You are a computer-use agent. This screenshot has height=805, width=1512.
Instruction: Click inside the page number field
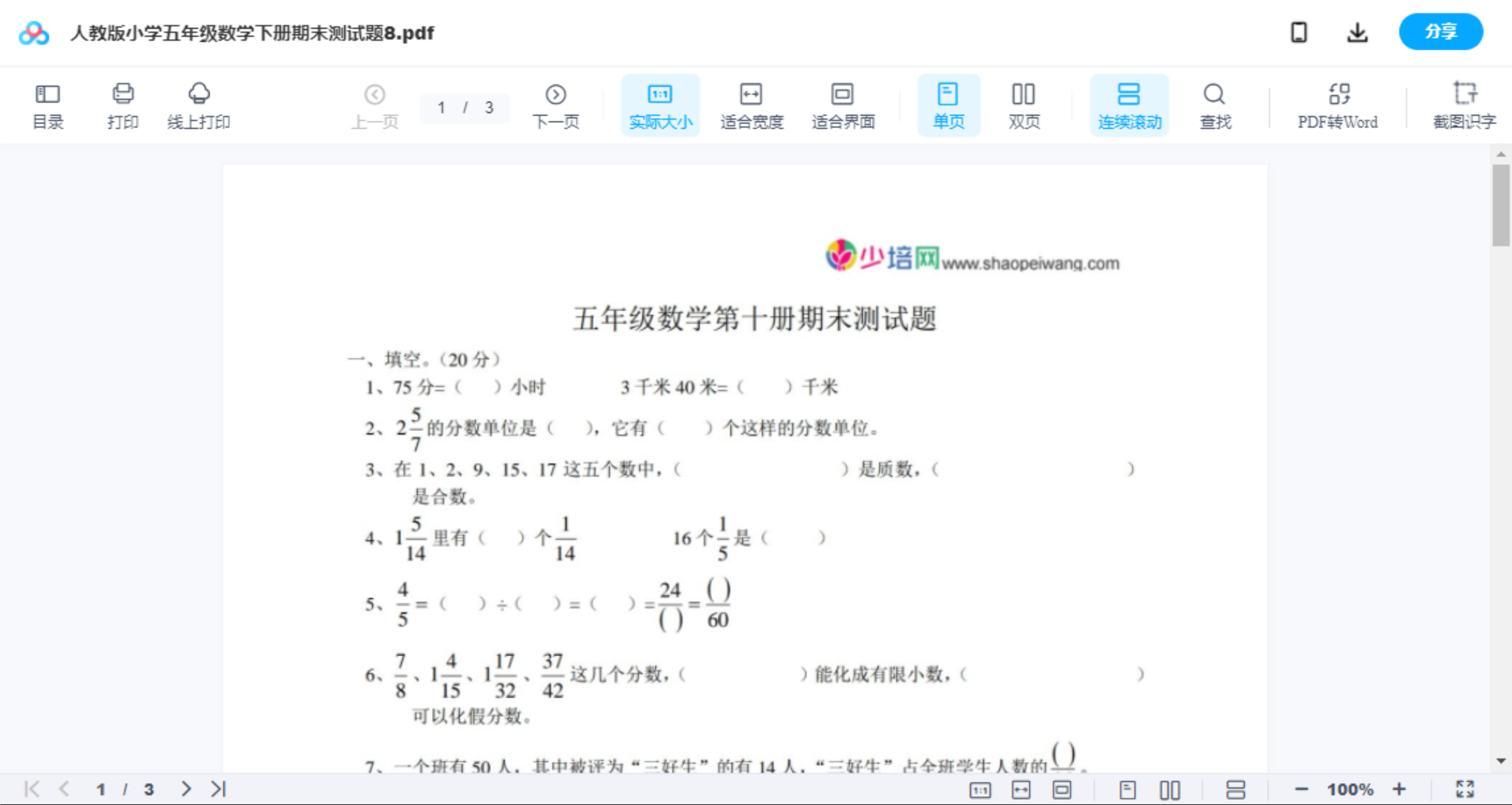443,107
